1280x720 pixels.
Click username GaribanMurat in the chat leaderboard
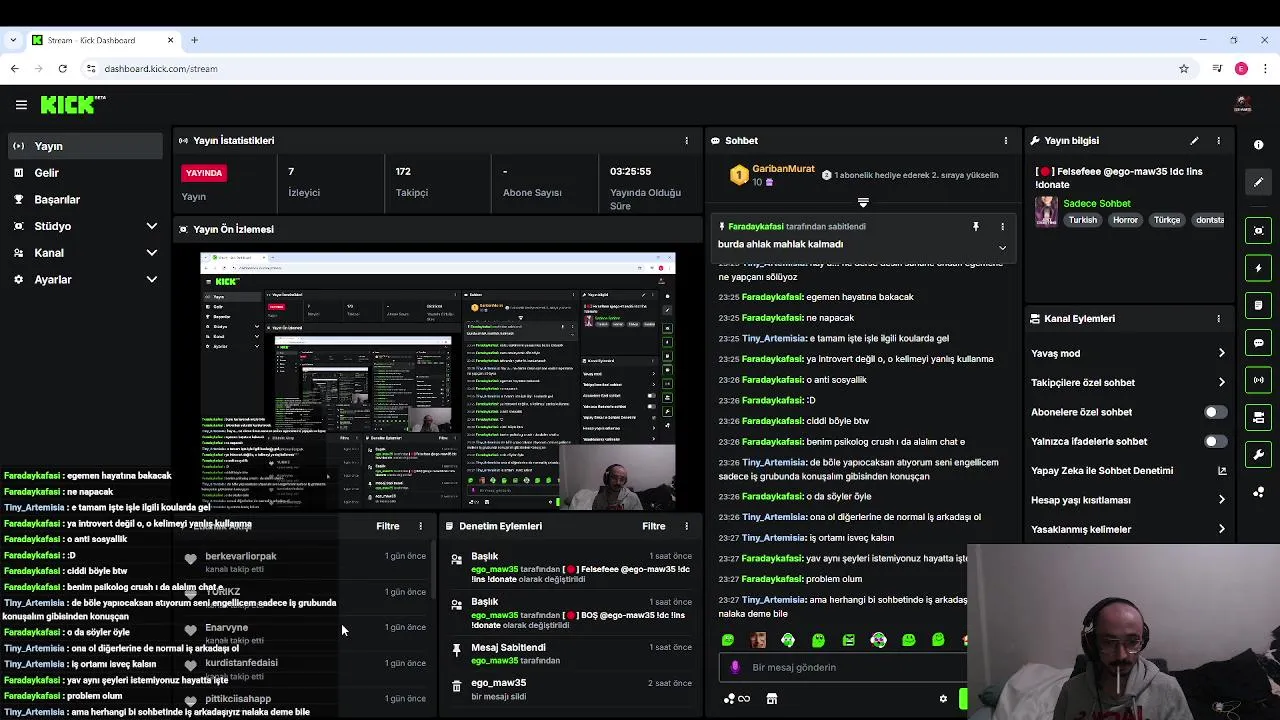click(x=783, y=169)
